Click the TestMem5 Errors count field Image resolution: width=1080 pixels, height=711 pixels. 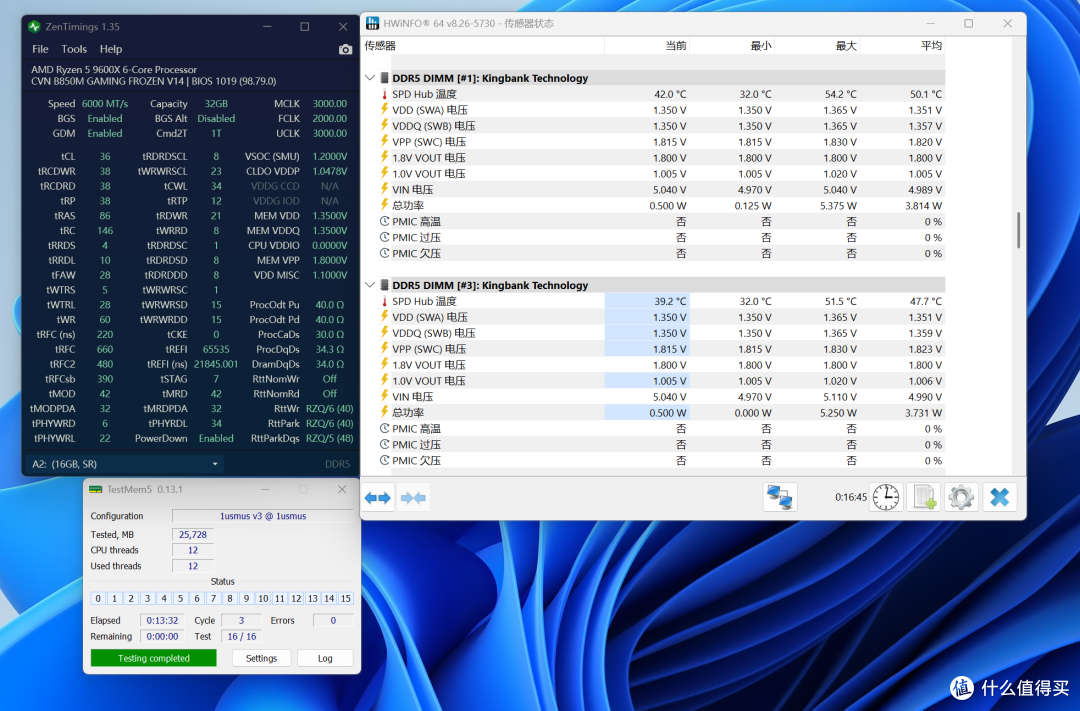[333, 620]
